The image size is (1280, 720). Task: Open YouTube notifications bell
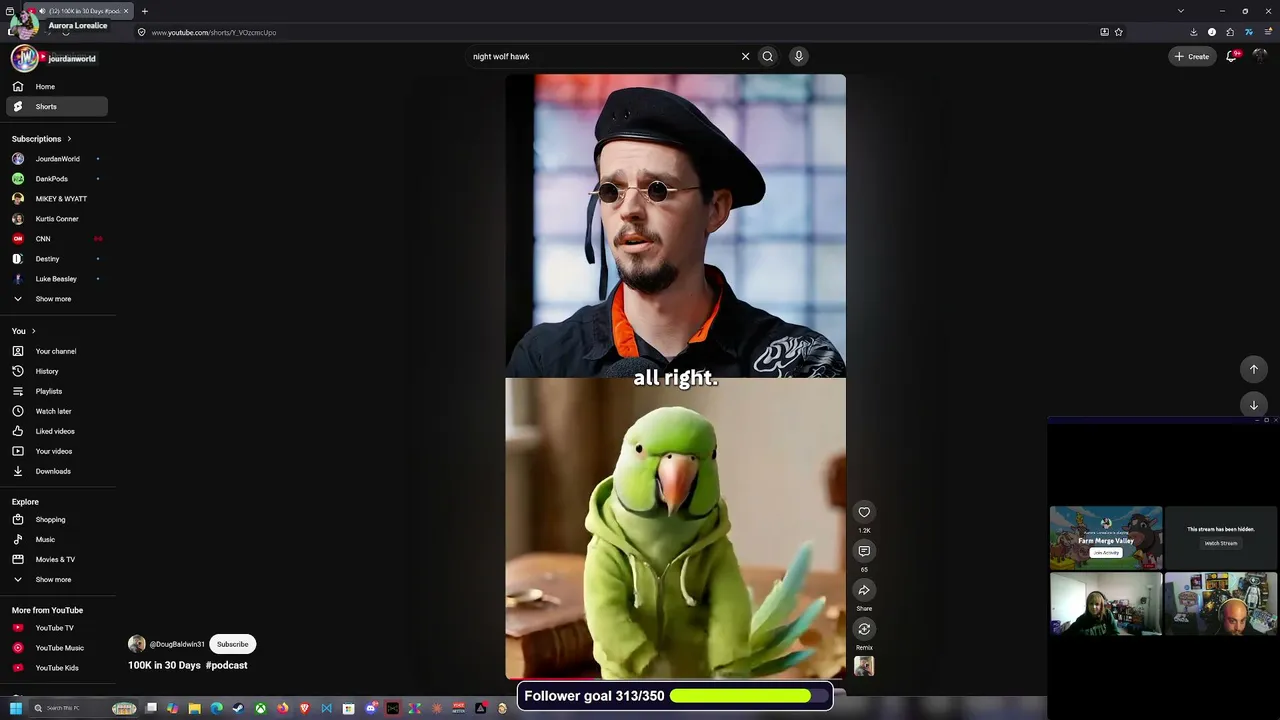[x=1231, y=57]
